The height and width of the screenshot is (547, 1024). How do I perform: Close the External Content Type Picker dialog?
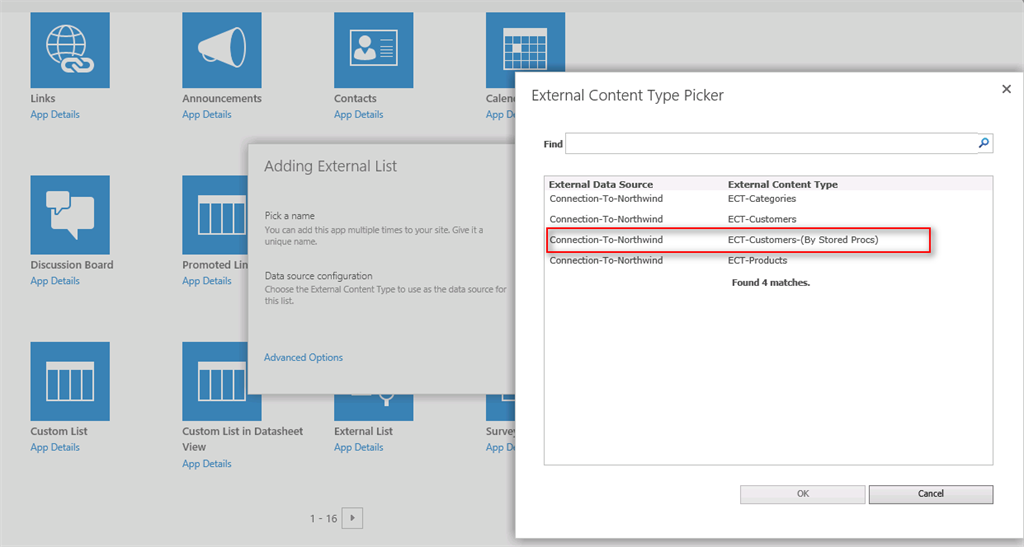[1006, 89]
